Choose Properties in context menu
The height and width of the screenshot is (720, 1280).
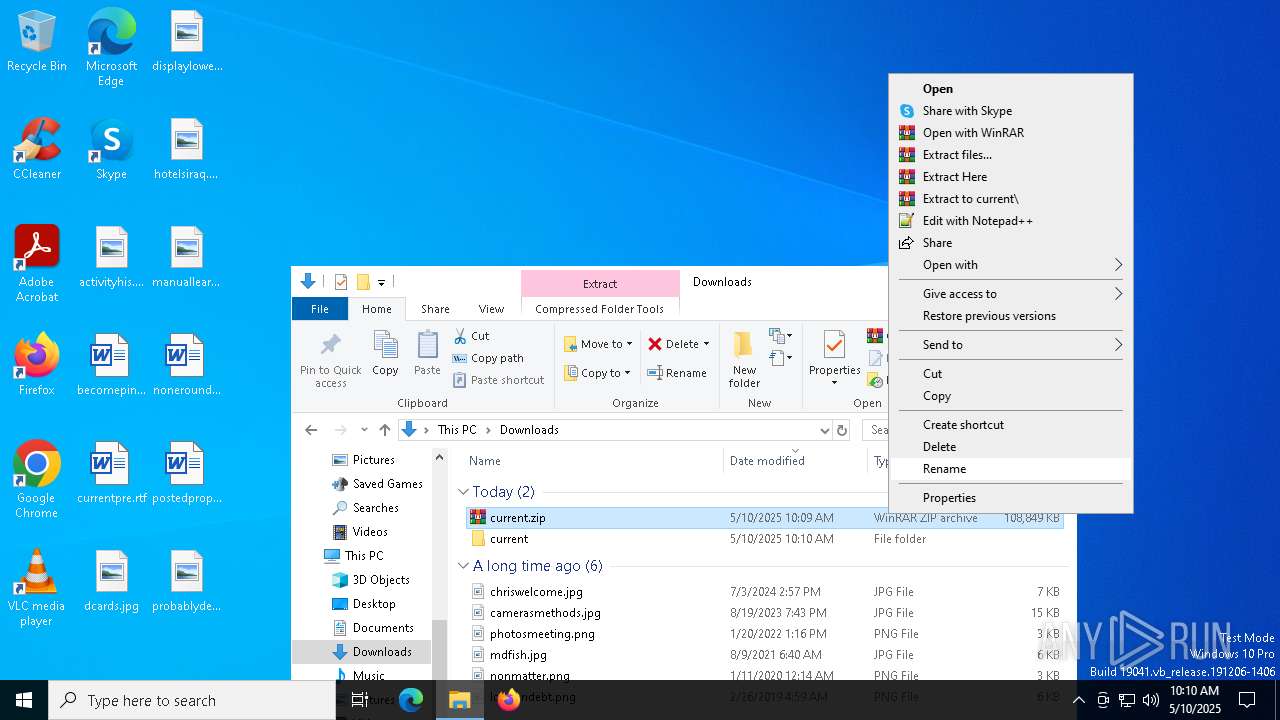(x=1011, y=498)
